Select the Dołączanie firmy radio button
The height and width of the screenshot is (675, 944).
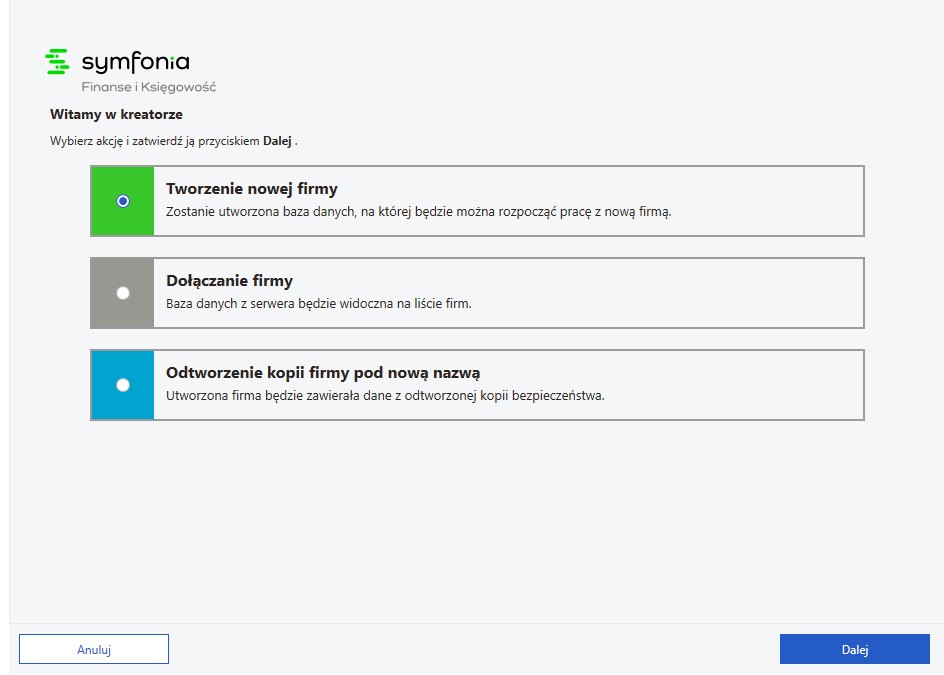123,293
